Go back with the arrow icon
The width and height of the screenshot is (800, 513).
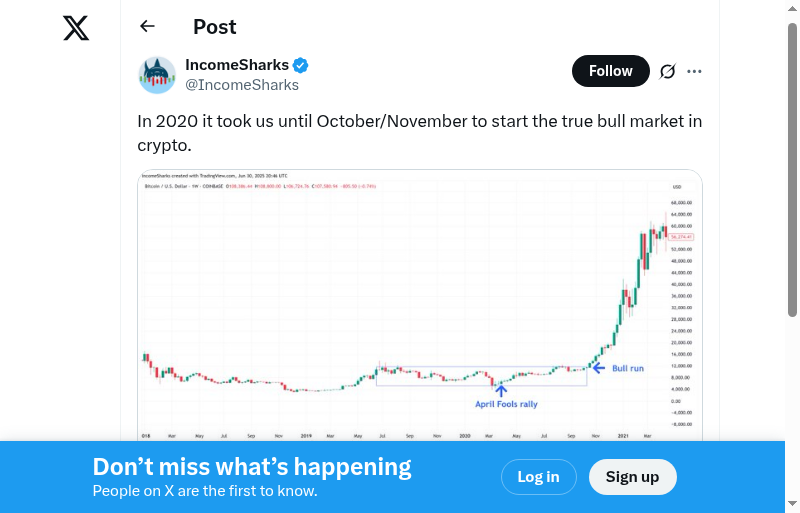[x=148, y=27]
